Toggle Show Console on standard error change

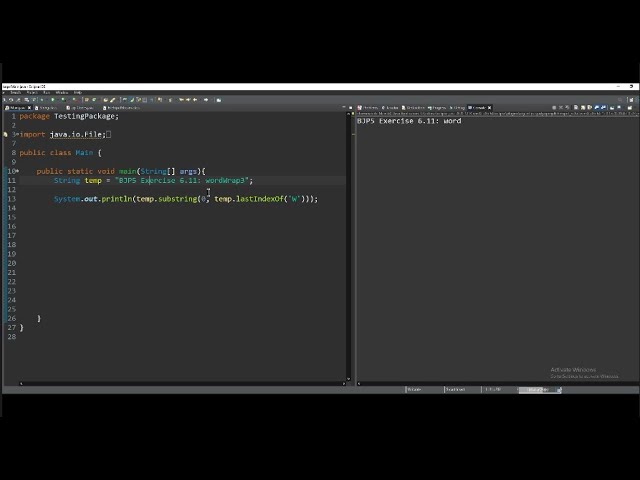(x=603, y=107)
